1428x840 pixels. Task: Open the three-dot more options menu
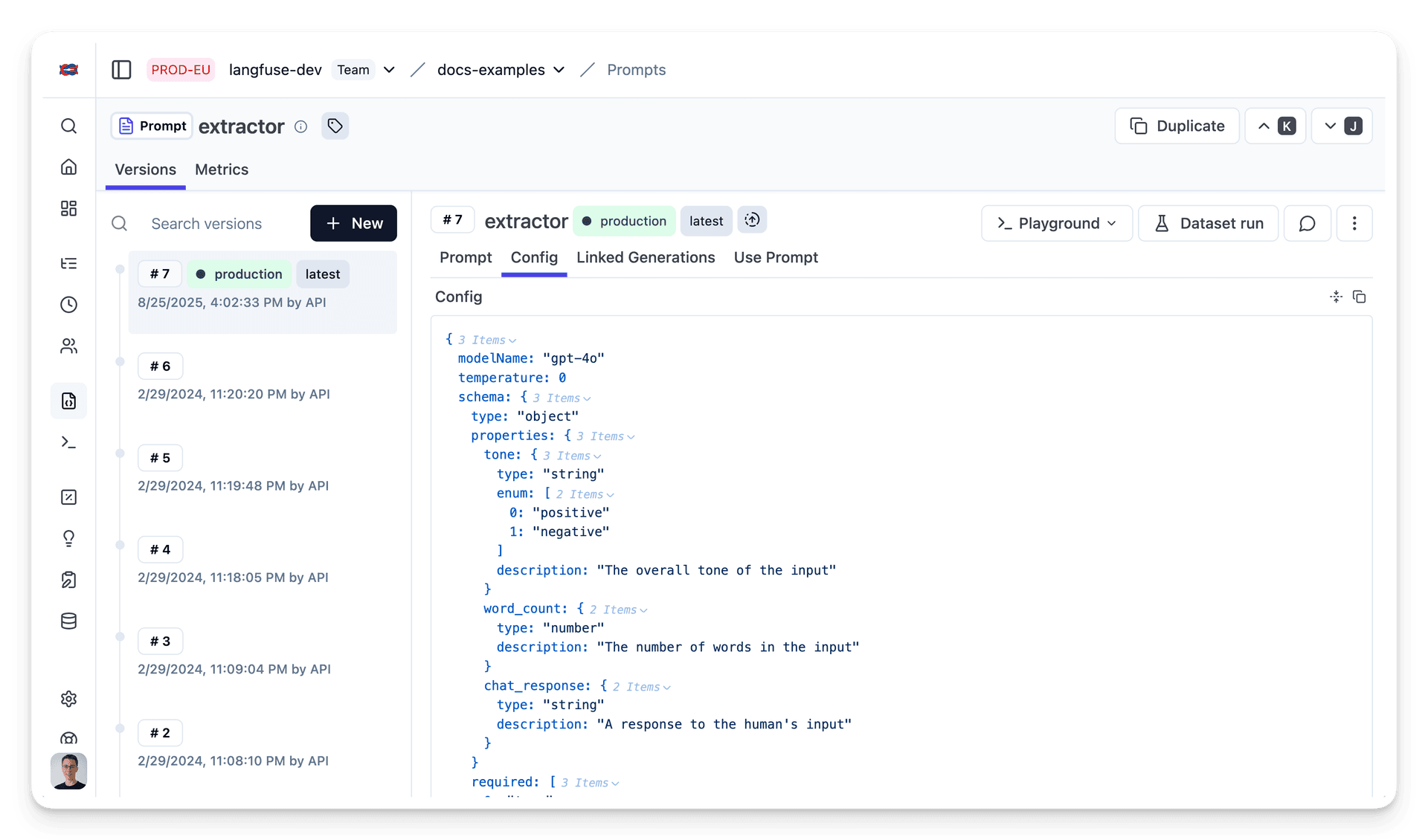(1354, 223)
